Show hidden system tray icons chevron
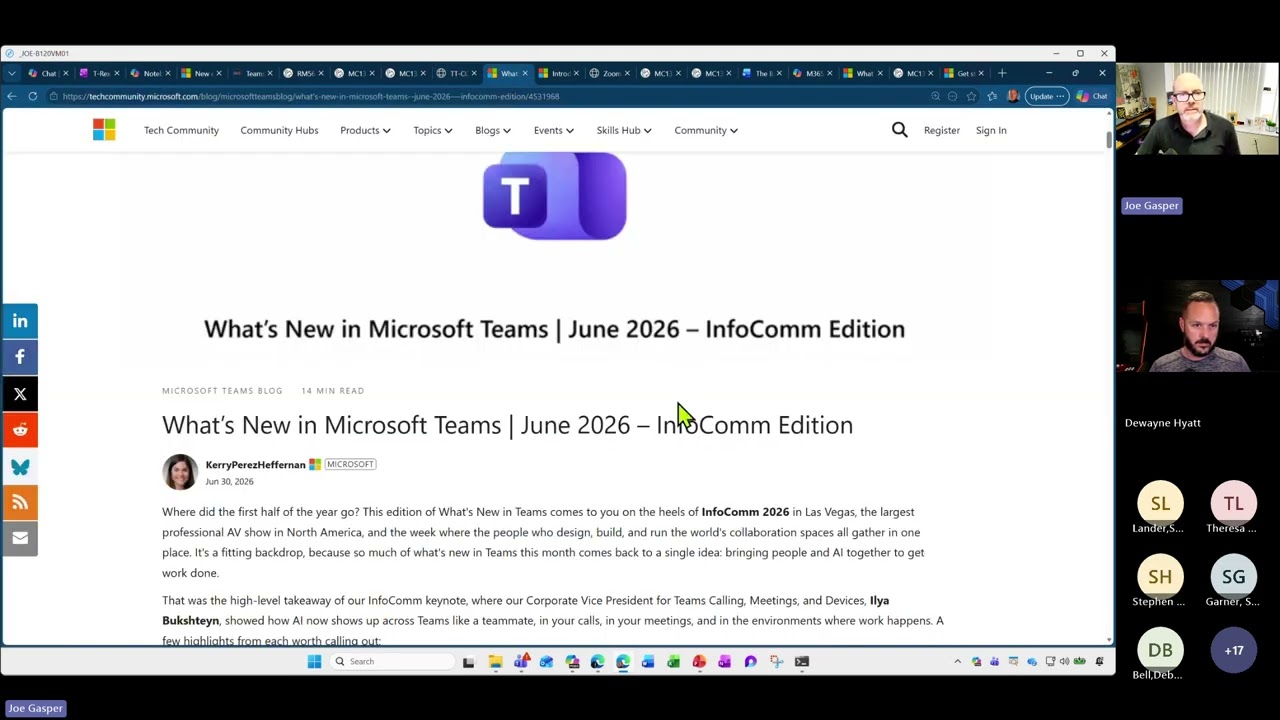 click(x=957, y=661)
